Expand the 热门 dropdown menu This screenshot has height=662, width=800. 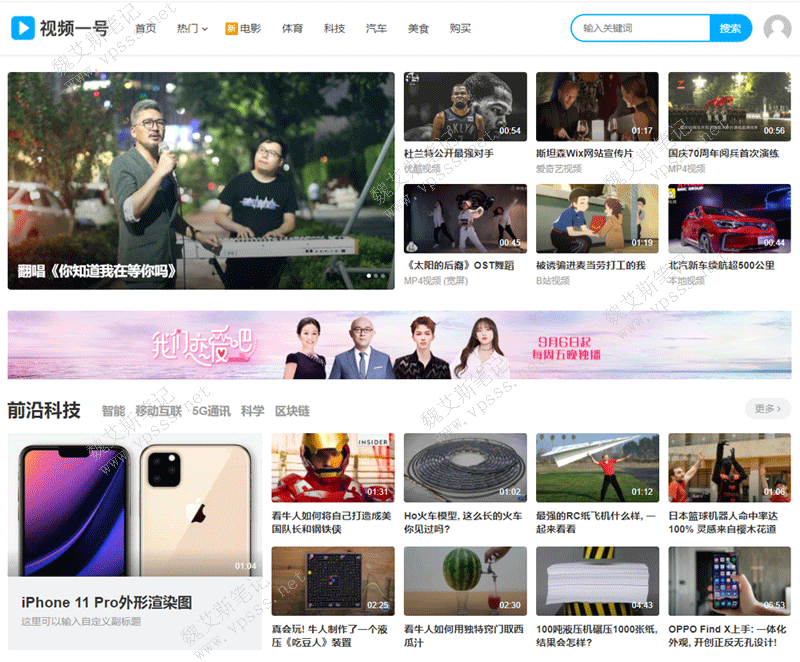pos(192,29)
